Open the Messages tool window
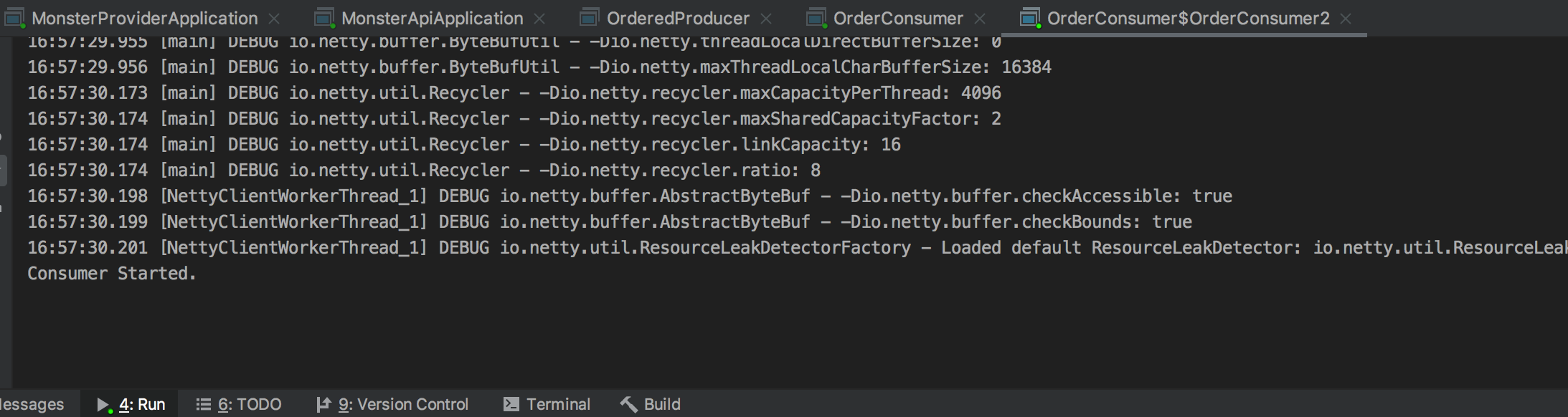Image resolution: width=1568 pixels, height=417 pixels. click(32, 405)
